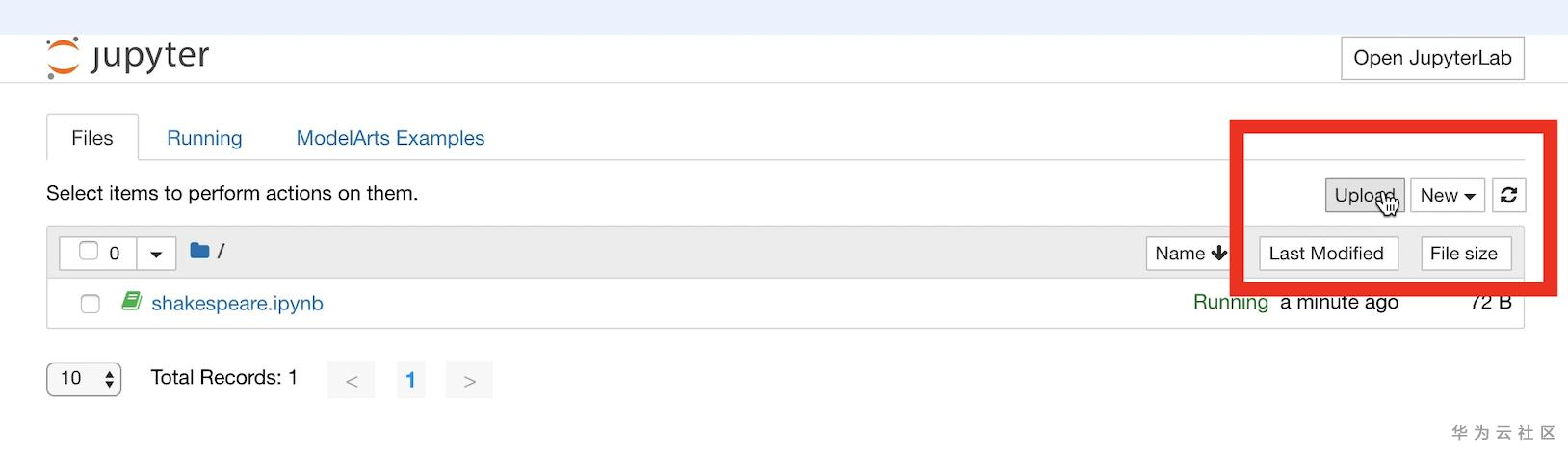Screen dimensions: 1568x457
Task: Open the New dropdown menu
Action: tap(1447, 195)
